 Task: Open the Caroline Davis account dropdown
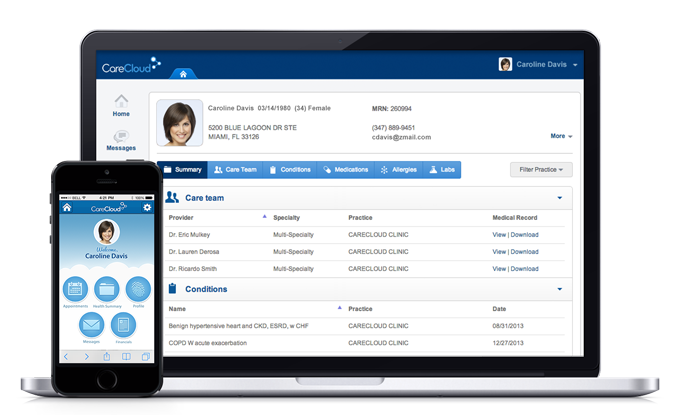coord(575,65)
